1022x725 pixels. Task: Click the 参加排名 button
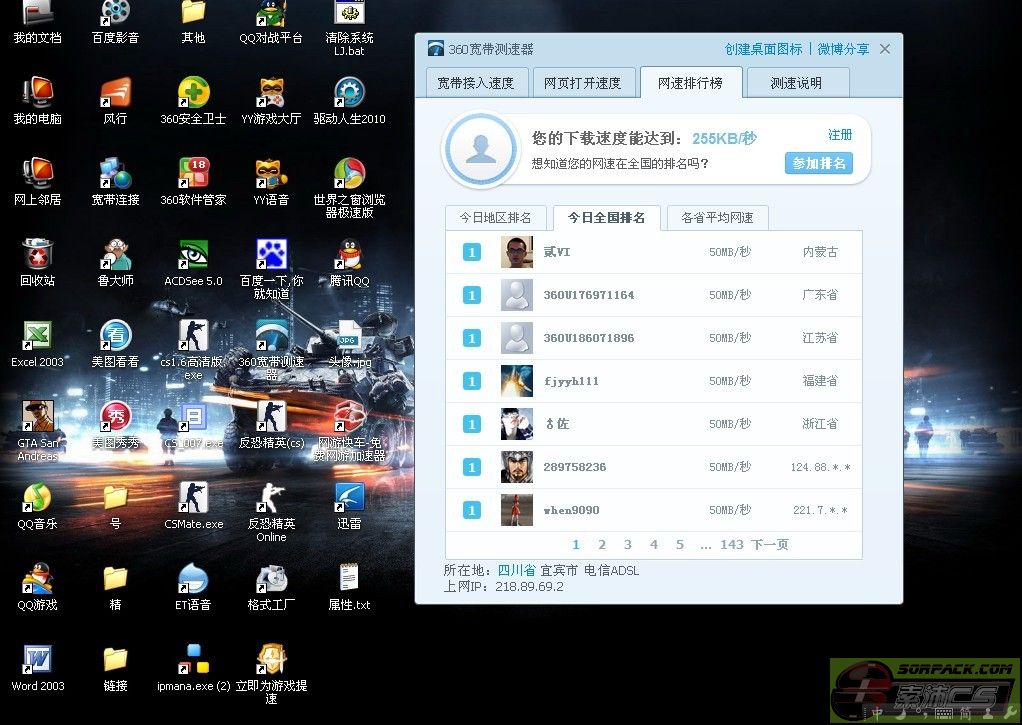(818, 163)
